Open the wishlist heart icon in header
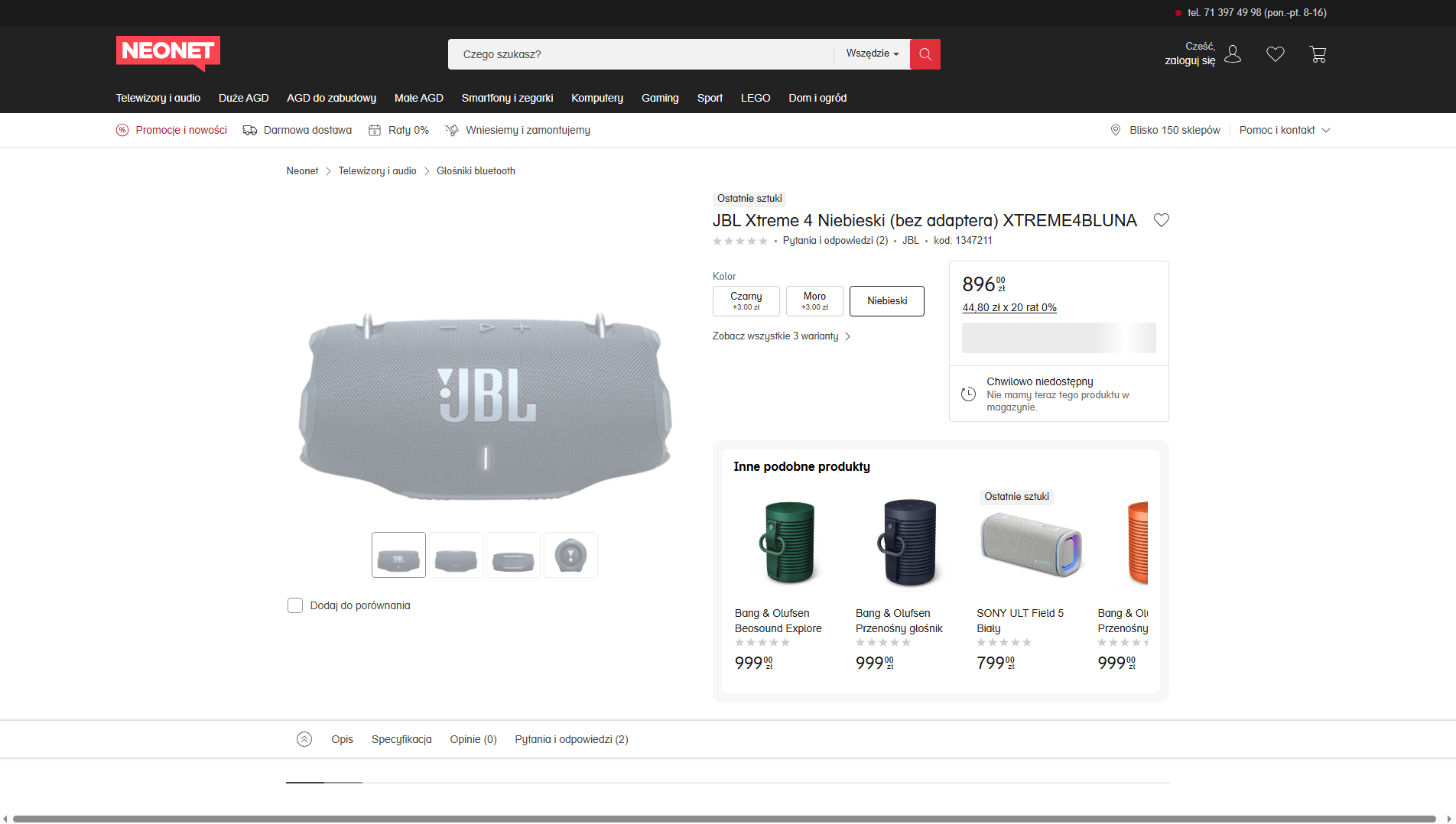 pyautogui.click(x=1276, y=54)
